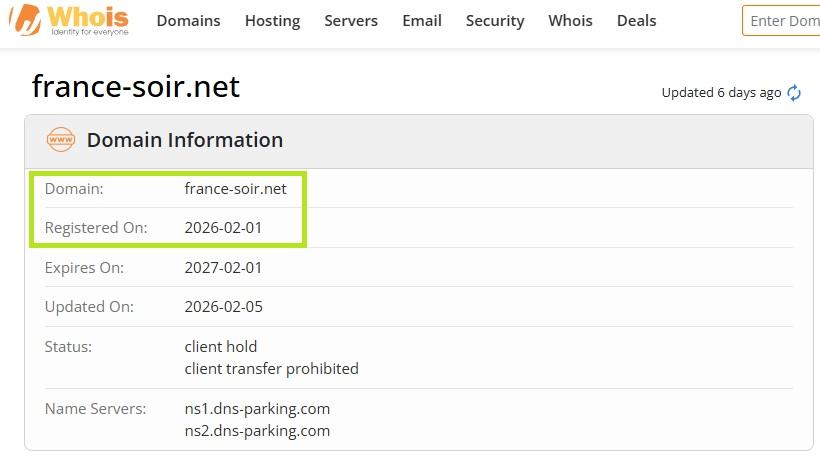Open the Servers menu
Viewport: 820px width, 462px height.
coord(351,21)
